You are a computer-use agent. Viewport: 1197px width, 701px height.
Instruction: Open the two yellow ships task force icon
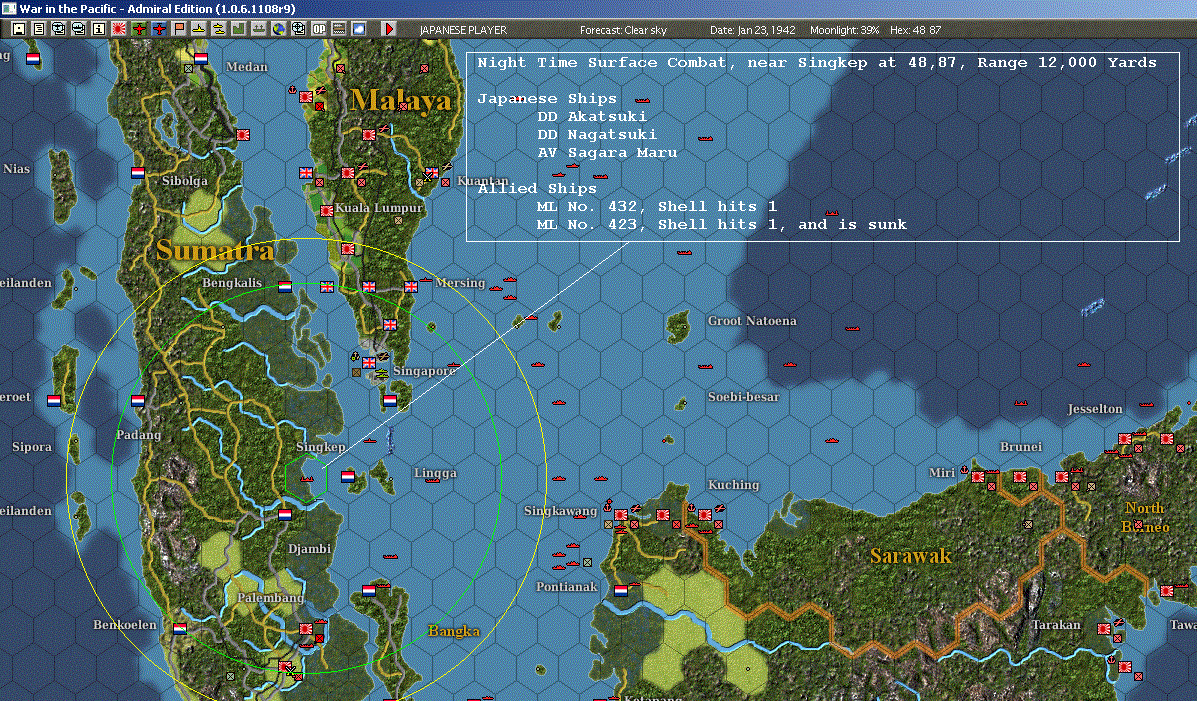[x=218, y=29]
